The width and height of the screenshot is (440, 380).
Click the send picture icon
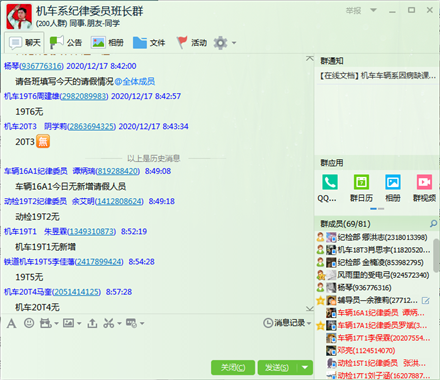(x=68, y=323)
